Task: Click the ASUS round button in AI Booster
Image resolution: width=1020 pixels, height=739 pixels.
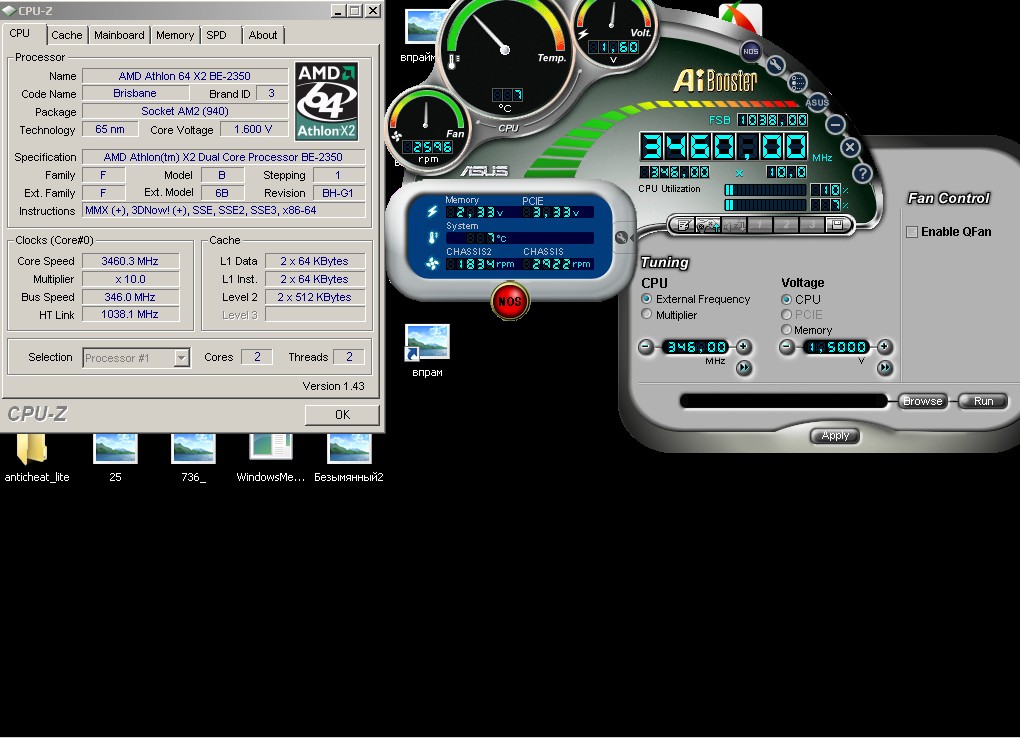Action: (817, 102)
